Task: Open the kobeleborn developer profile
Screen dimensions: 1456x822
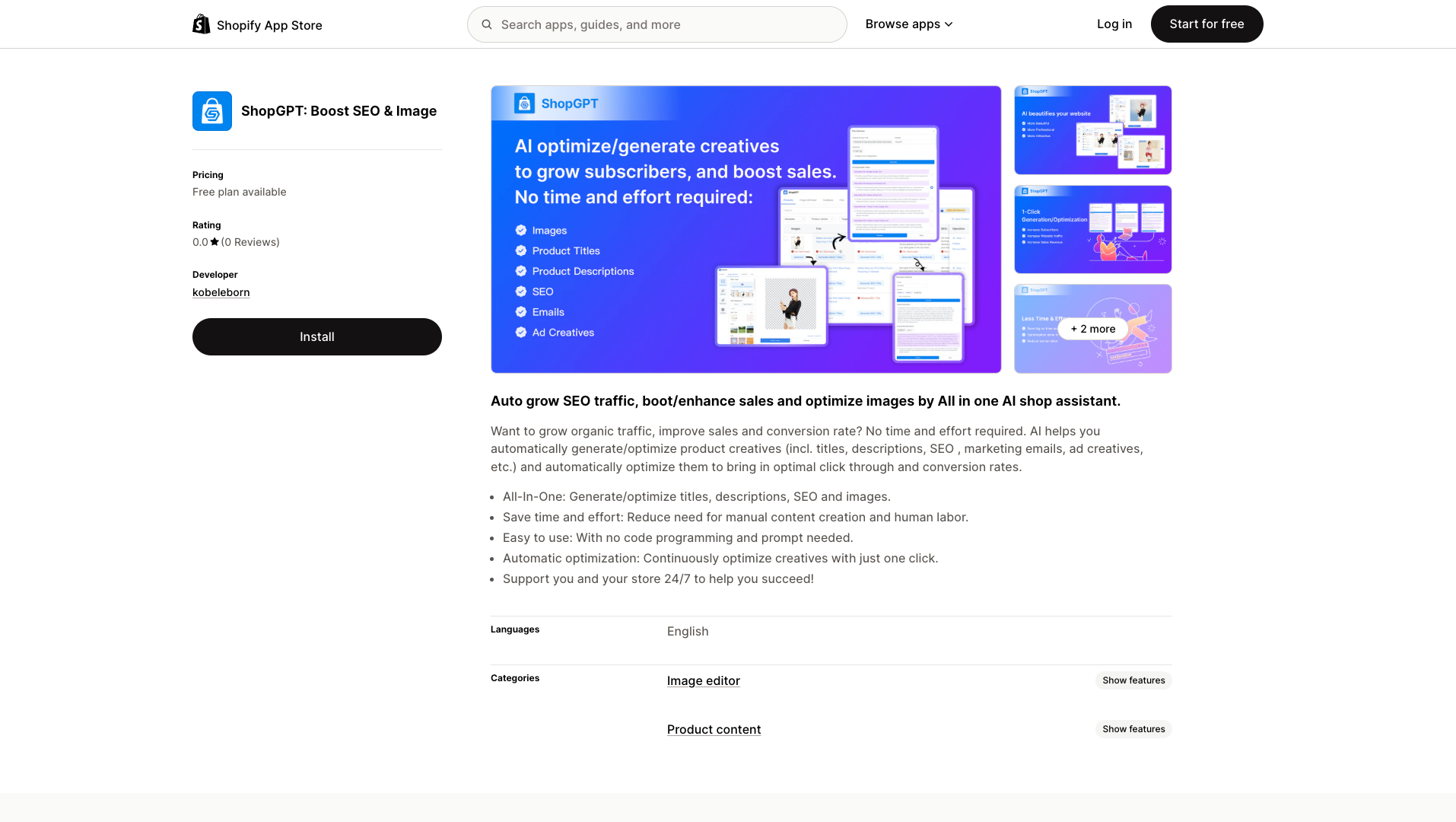Action: (x=221, y=292)
